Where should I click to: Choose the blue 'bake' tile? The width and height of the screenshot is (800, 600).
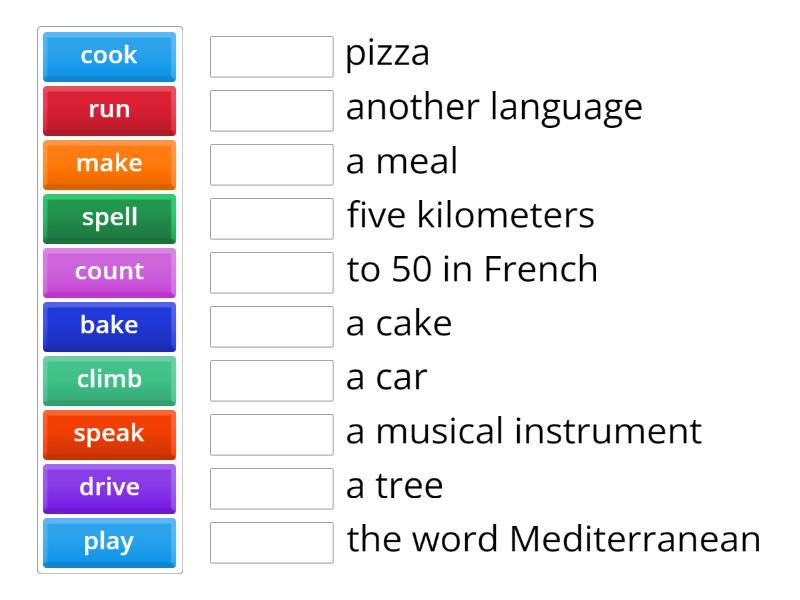pos(109,326)
